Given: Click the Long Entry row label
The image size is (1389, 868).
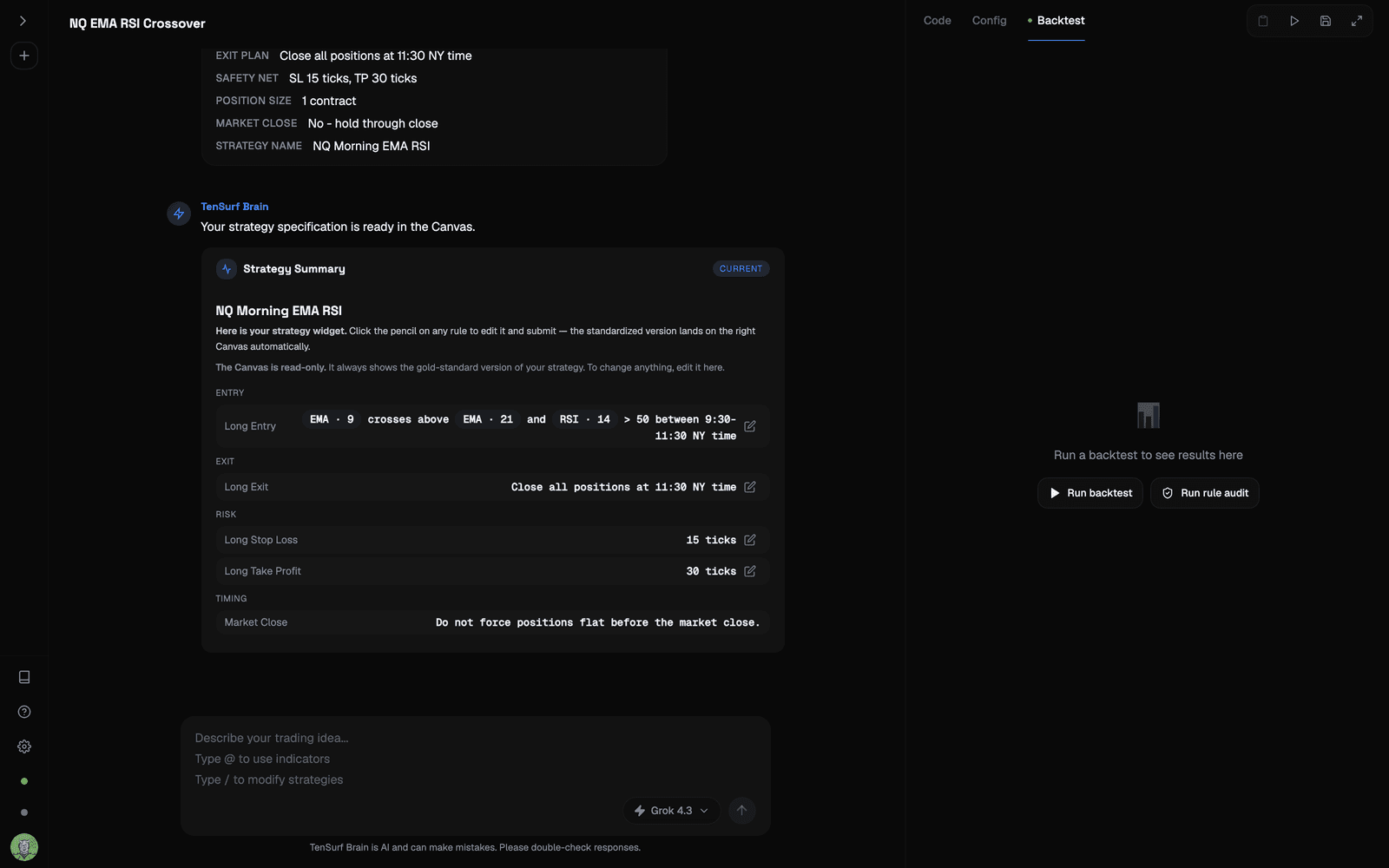Looking at the screenshot, I should click(250, 426).
